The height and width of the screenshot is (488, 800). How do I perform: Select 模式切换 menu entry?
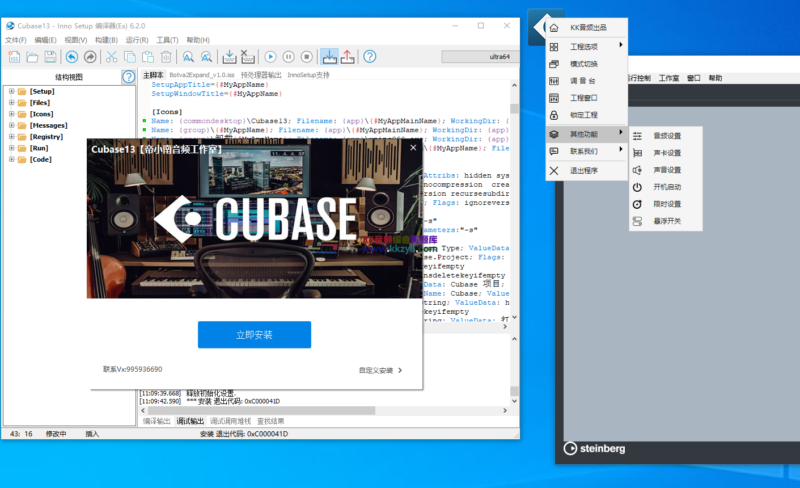coord(587,64)
